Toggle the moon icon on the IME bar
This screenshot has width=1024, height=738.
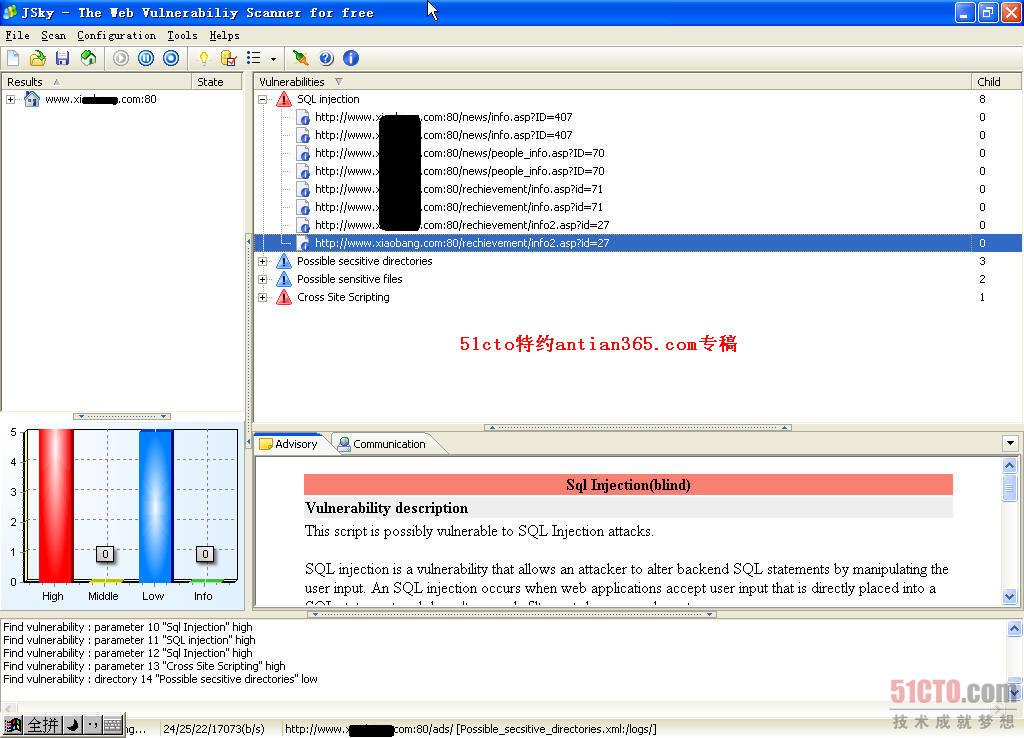[72, 725]
